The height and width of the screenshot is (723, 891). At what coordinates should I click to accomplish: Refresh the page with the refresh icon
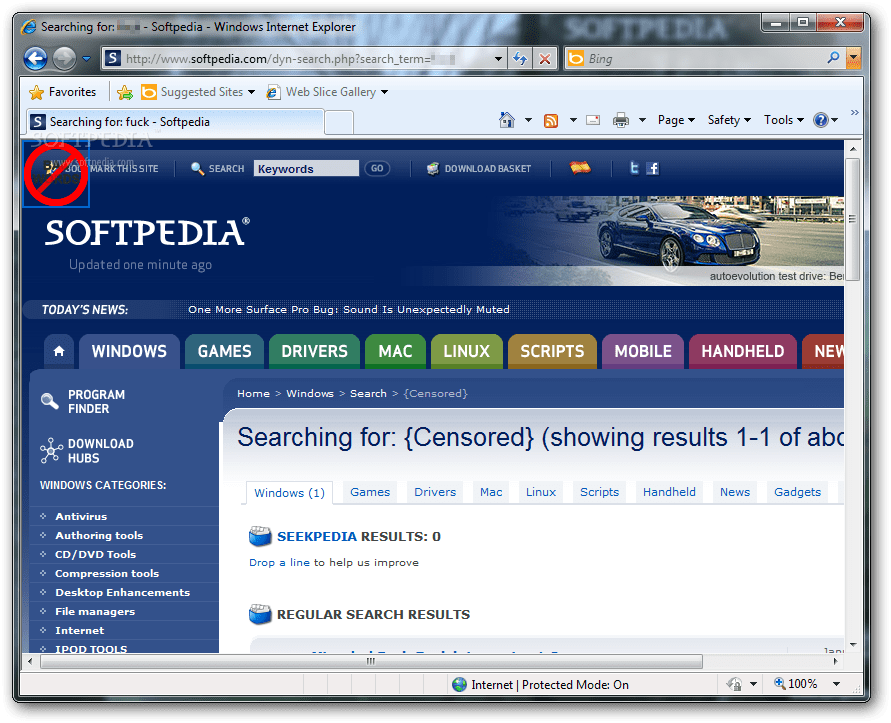(519, 59)
